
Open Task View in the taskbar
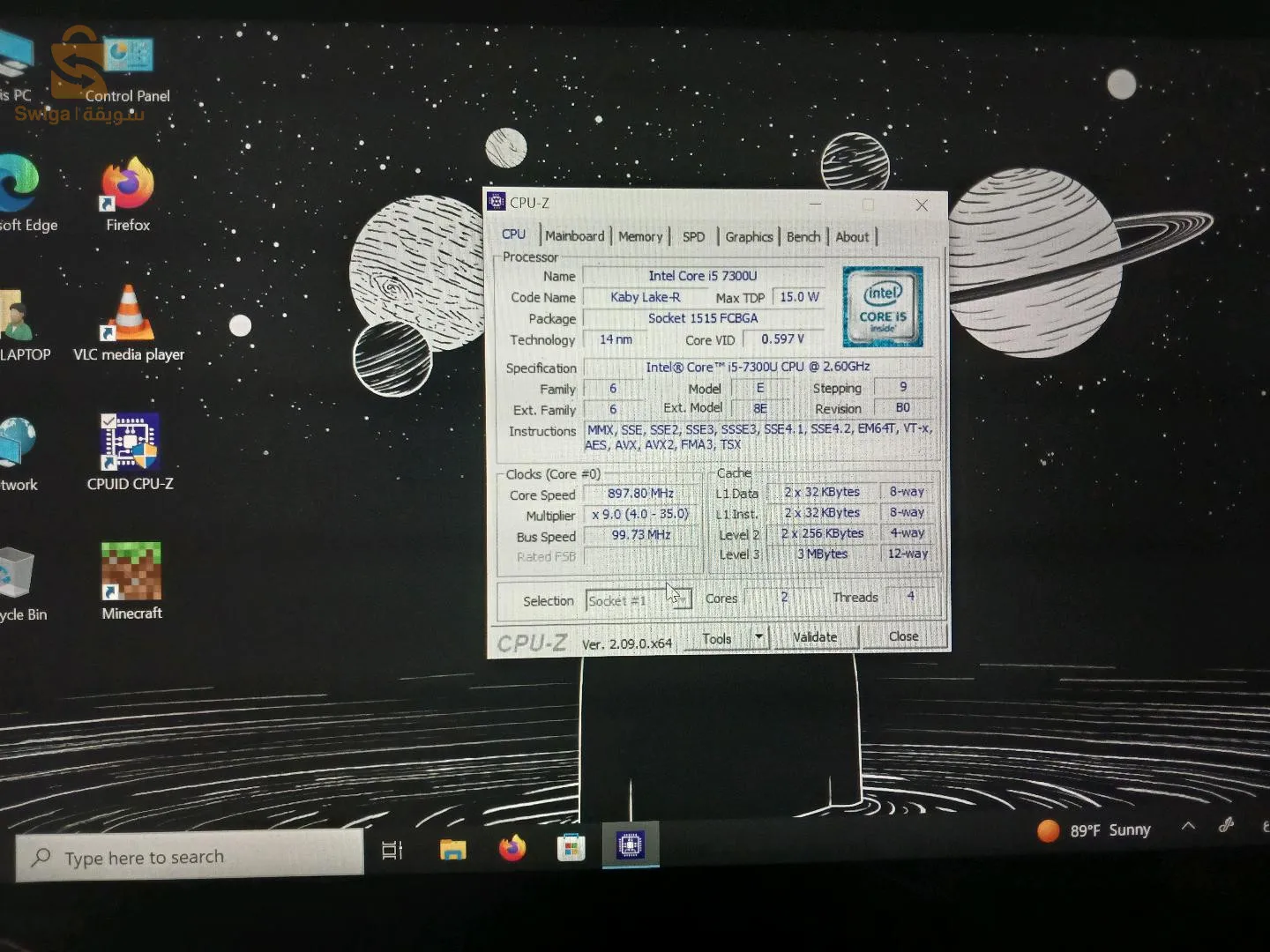tap(392, 849)
